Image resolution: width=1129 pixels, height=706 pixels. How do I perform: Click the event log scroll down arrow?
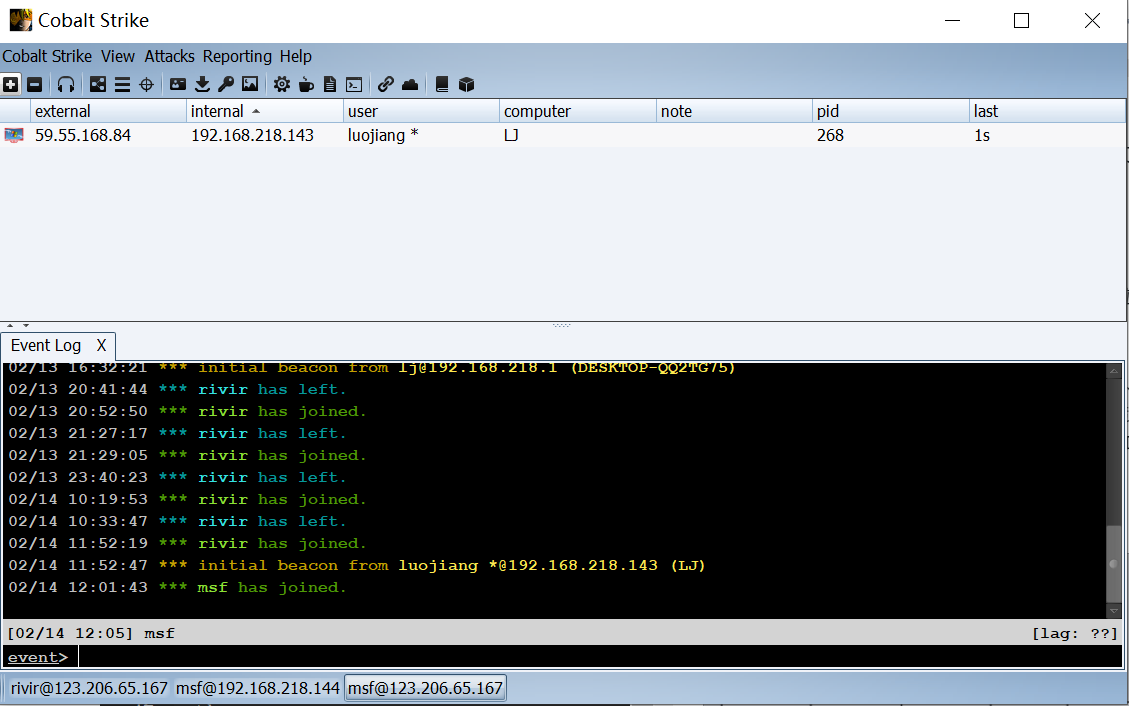click(x=1114, y=611)
